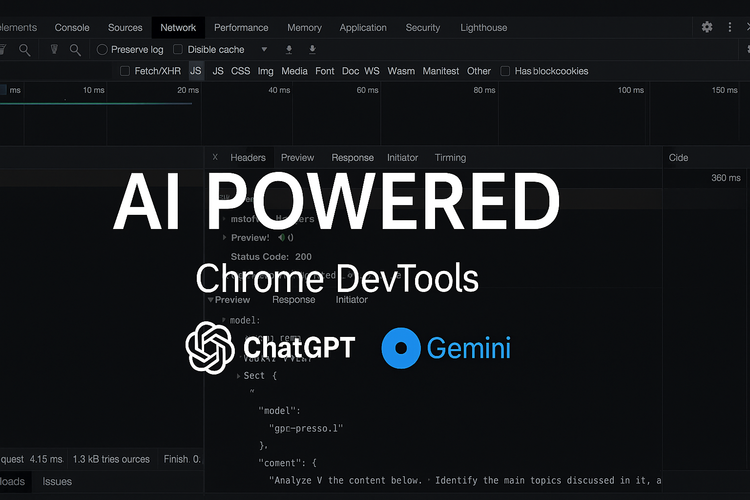Screen dimensions: 750x500
Task: Filter requests by Doc
Action: pyautogui.click(x=350, y=71)
